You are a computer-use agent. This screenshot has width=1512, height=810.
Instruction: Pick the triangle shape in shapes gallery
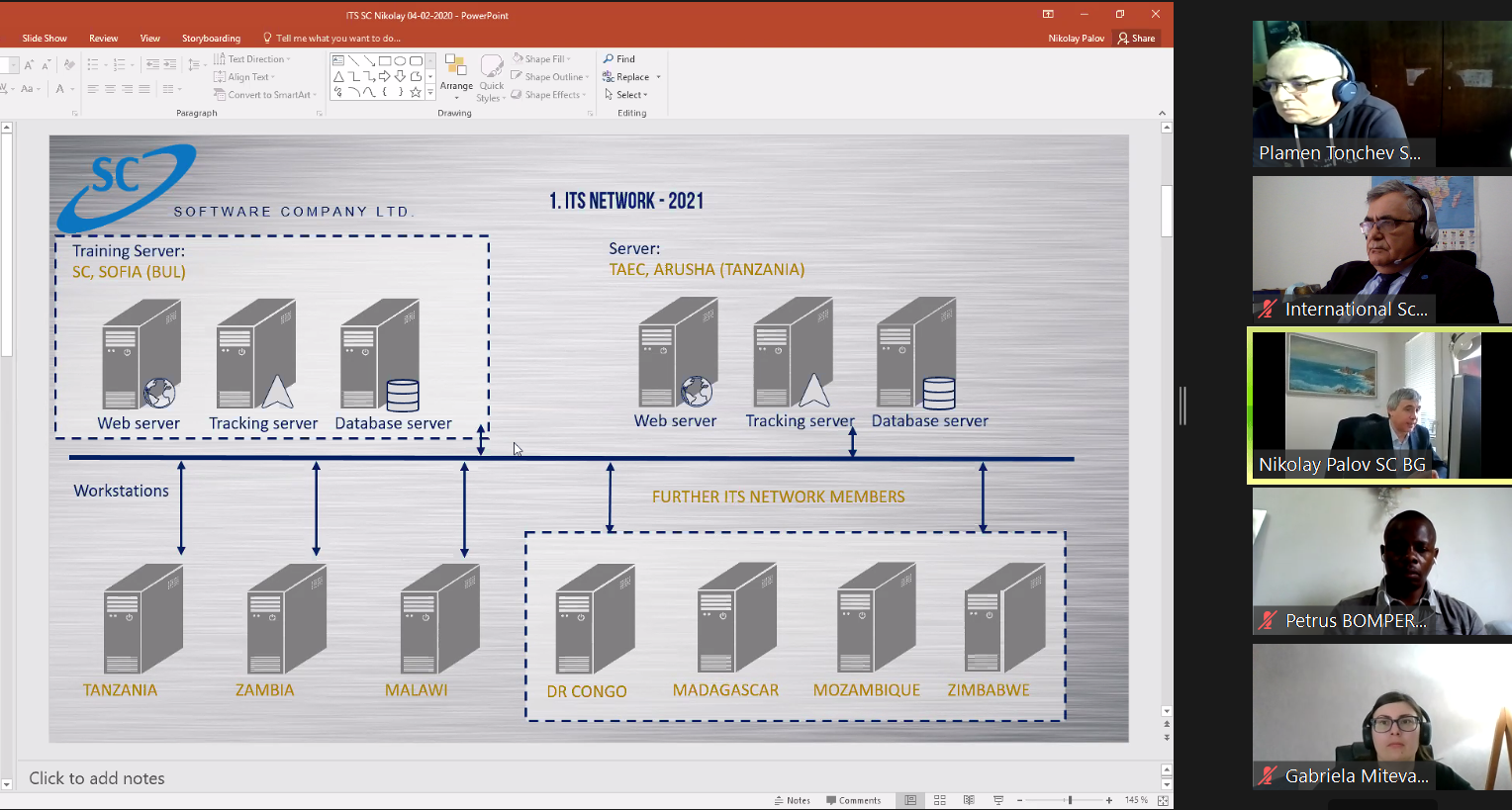(x=338, y=76)
